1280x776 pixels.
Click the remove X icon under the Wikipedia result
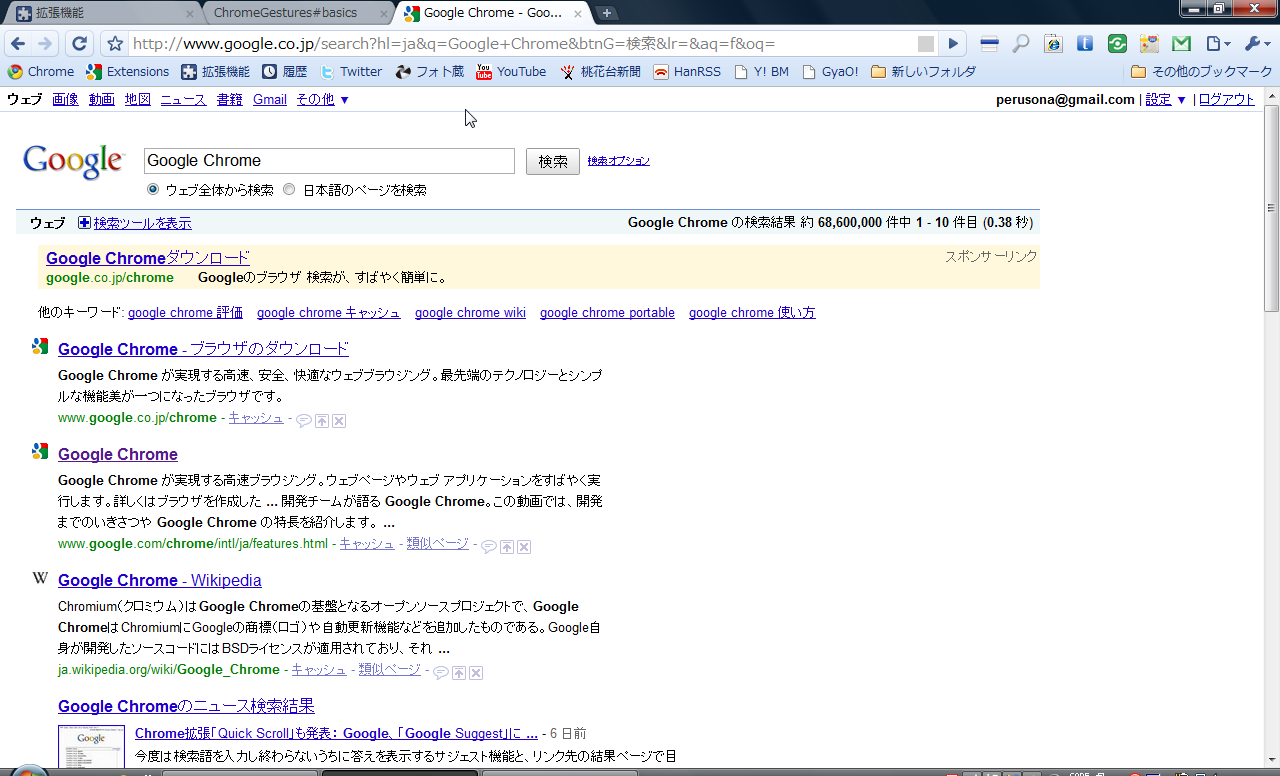(476, 673)
